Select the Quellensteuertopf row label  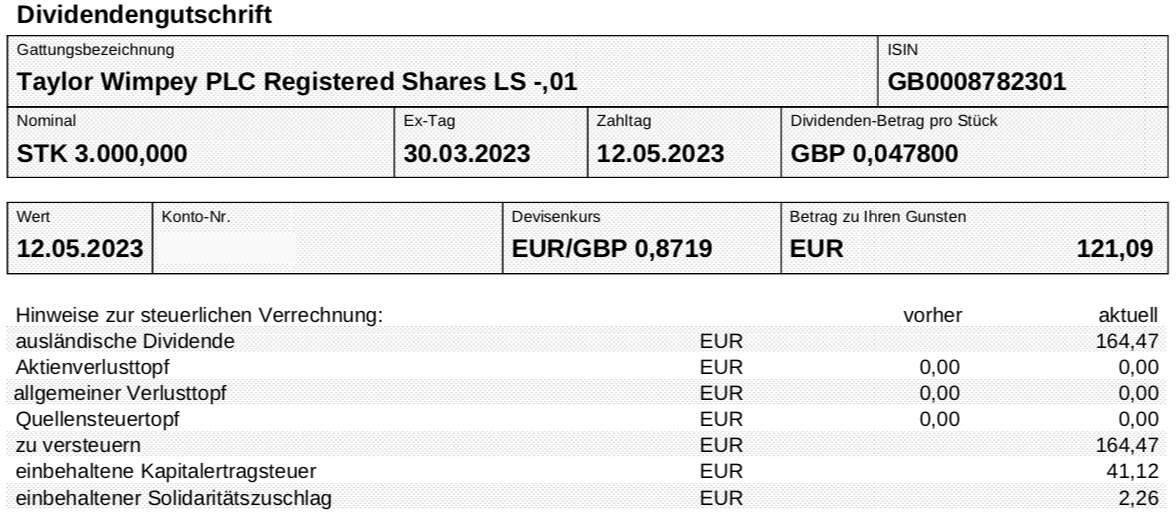98,419
